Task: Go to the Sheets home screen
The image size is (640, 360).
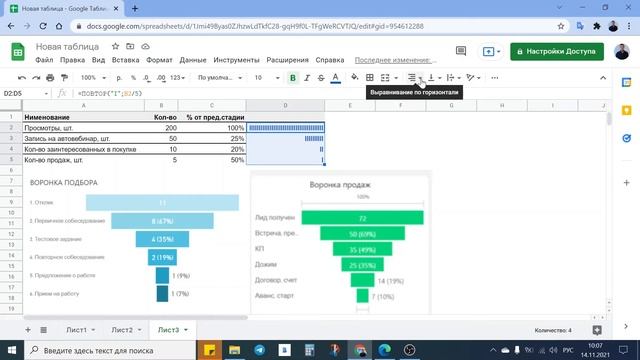Action: (18, 52)
